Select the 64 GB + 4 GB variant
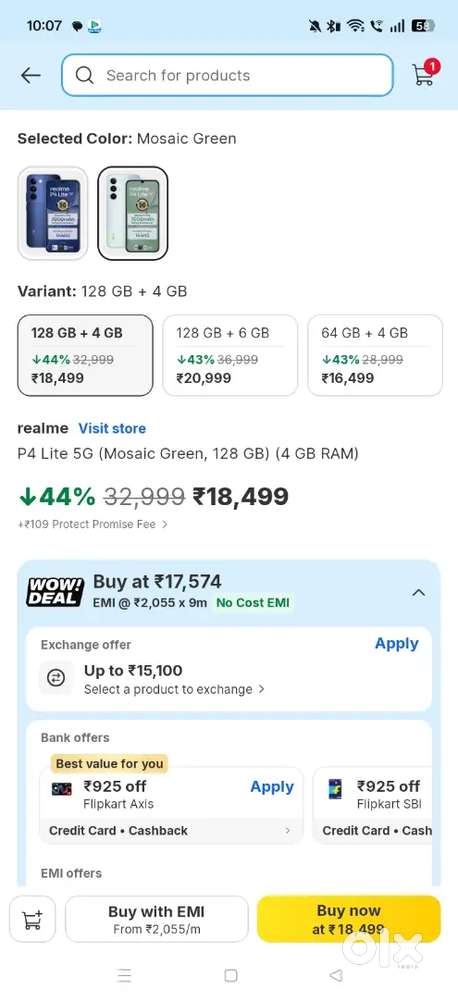This screenshot has width=458, height=999. [375, 356]
